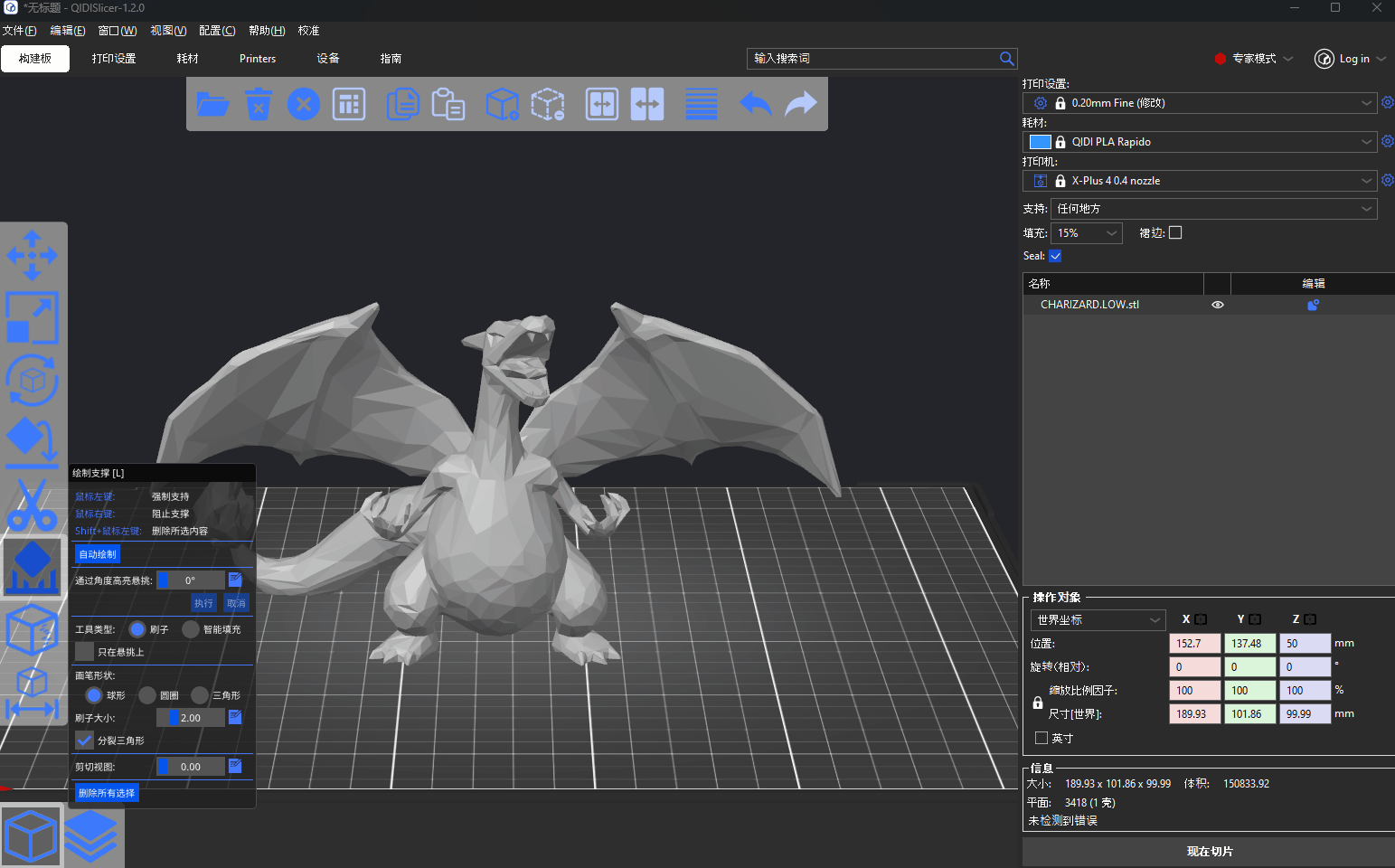Copy the selected object via toolbar
This screenshot has width=1395, height=868.
click(x=403, y=104)
